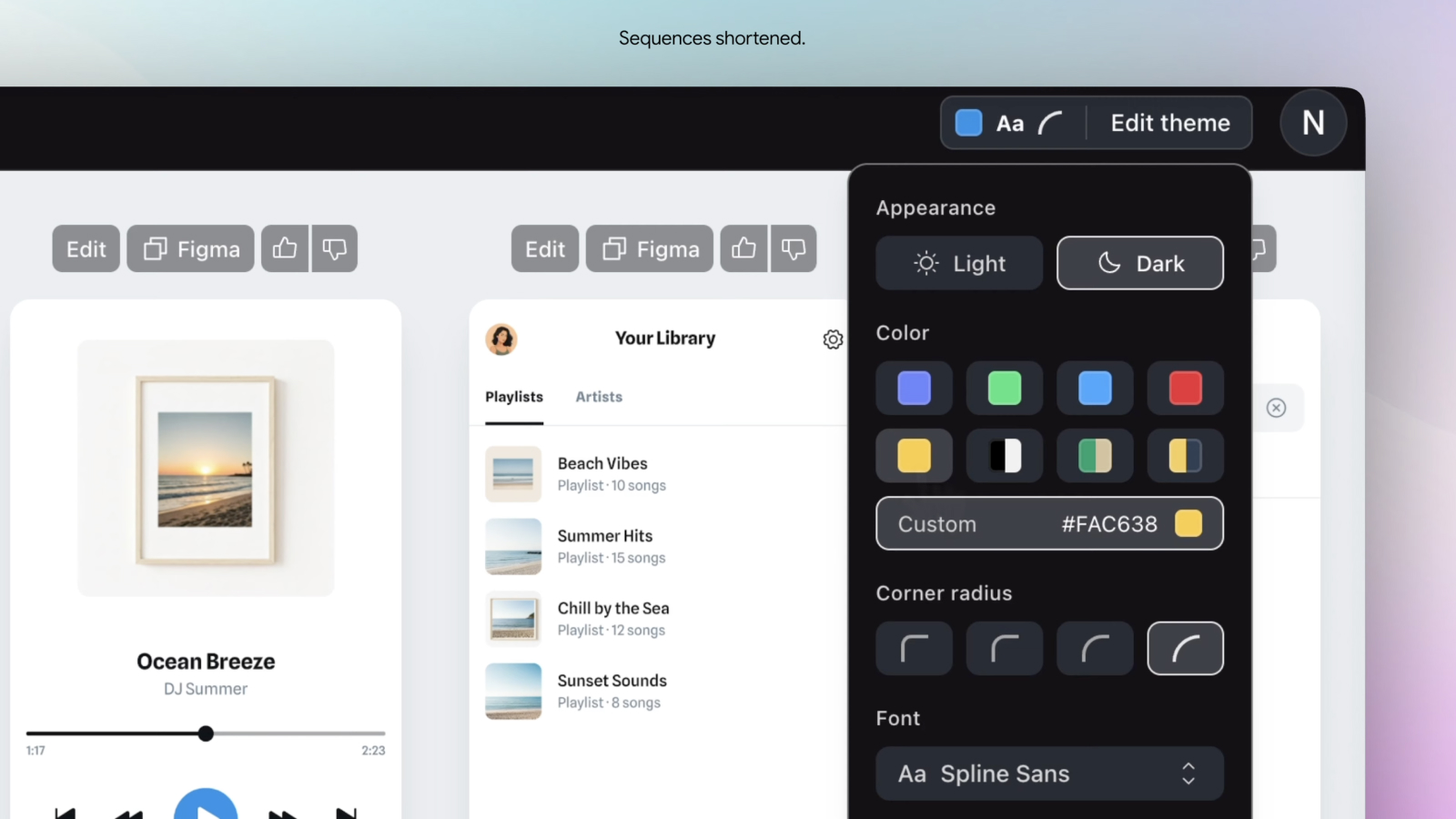Dismiss the notification with the X button
1456x819 pixels.
coord(1276,408)
